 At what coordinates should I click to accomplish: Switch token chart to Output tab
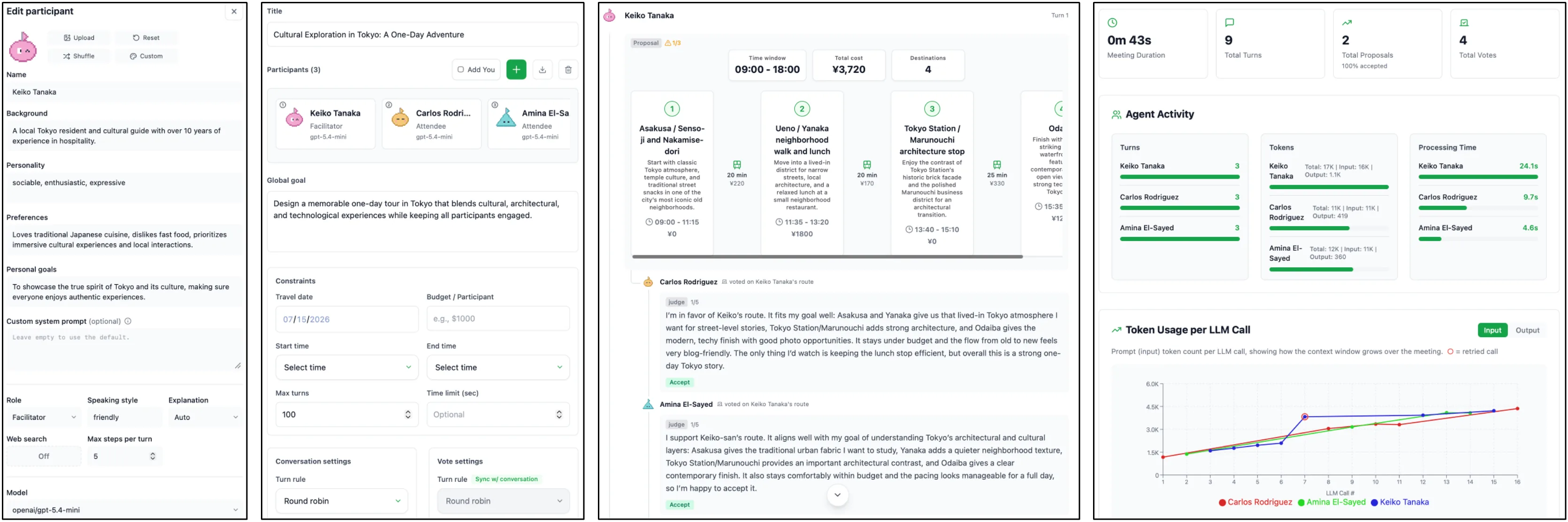pyautogui.click(x=1527, y=330)
